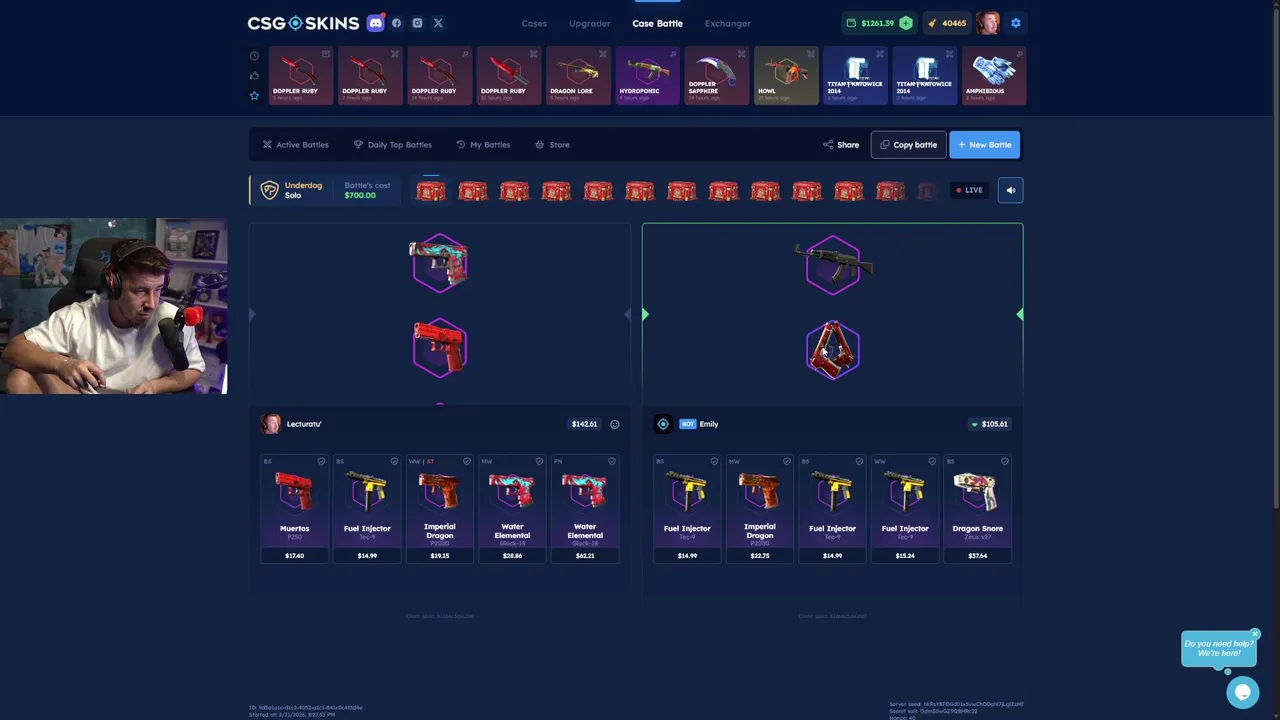Screen dimensions: 1280x720
Task: Open the emoji reaction icon beside $142.61
Action: pos(615,424)
